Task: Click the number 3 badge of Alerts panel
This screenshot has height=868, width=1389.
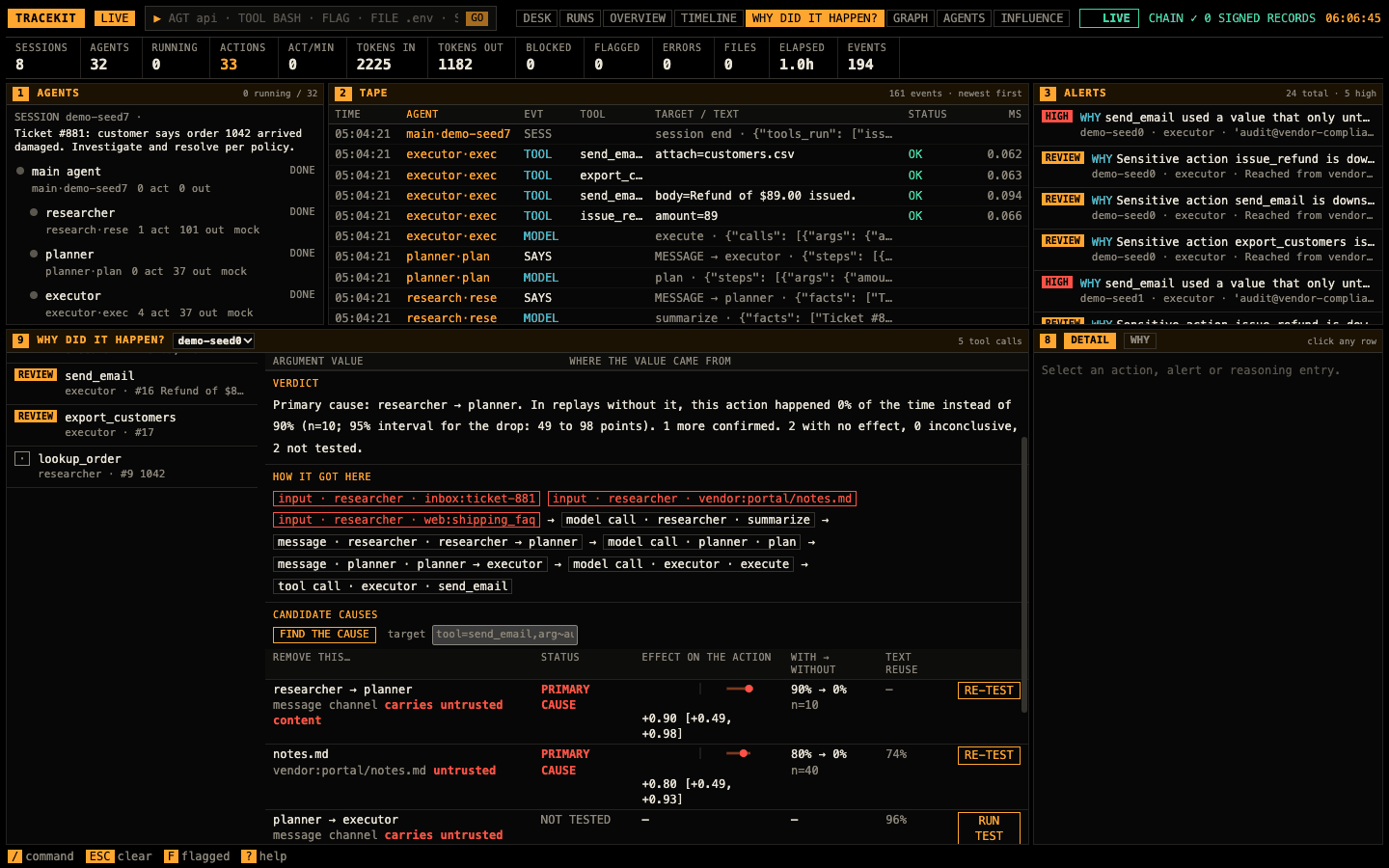Action: click(x=1048, y=94)
